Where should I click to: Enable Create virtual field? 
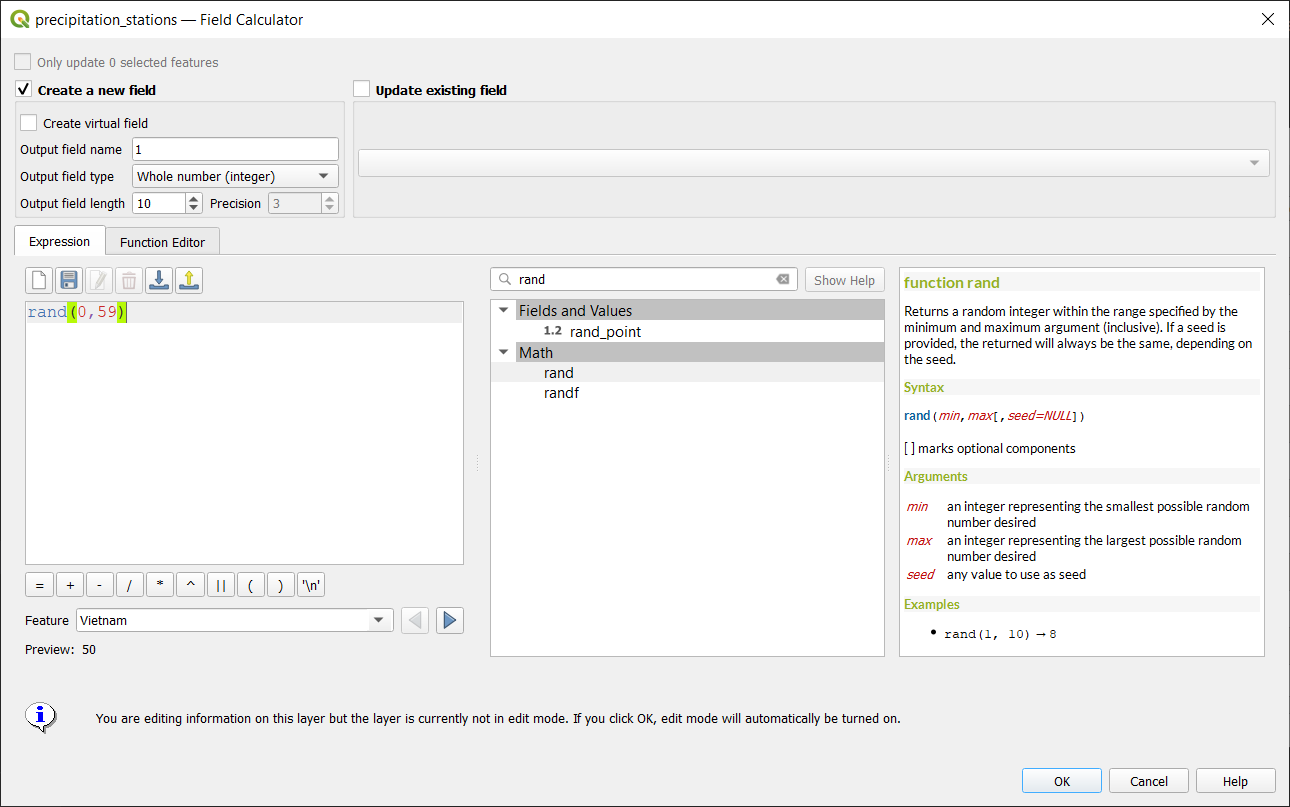point(29,123)
